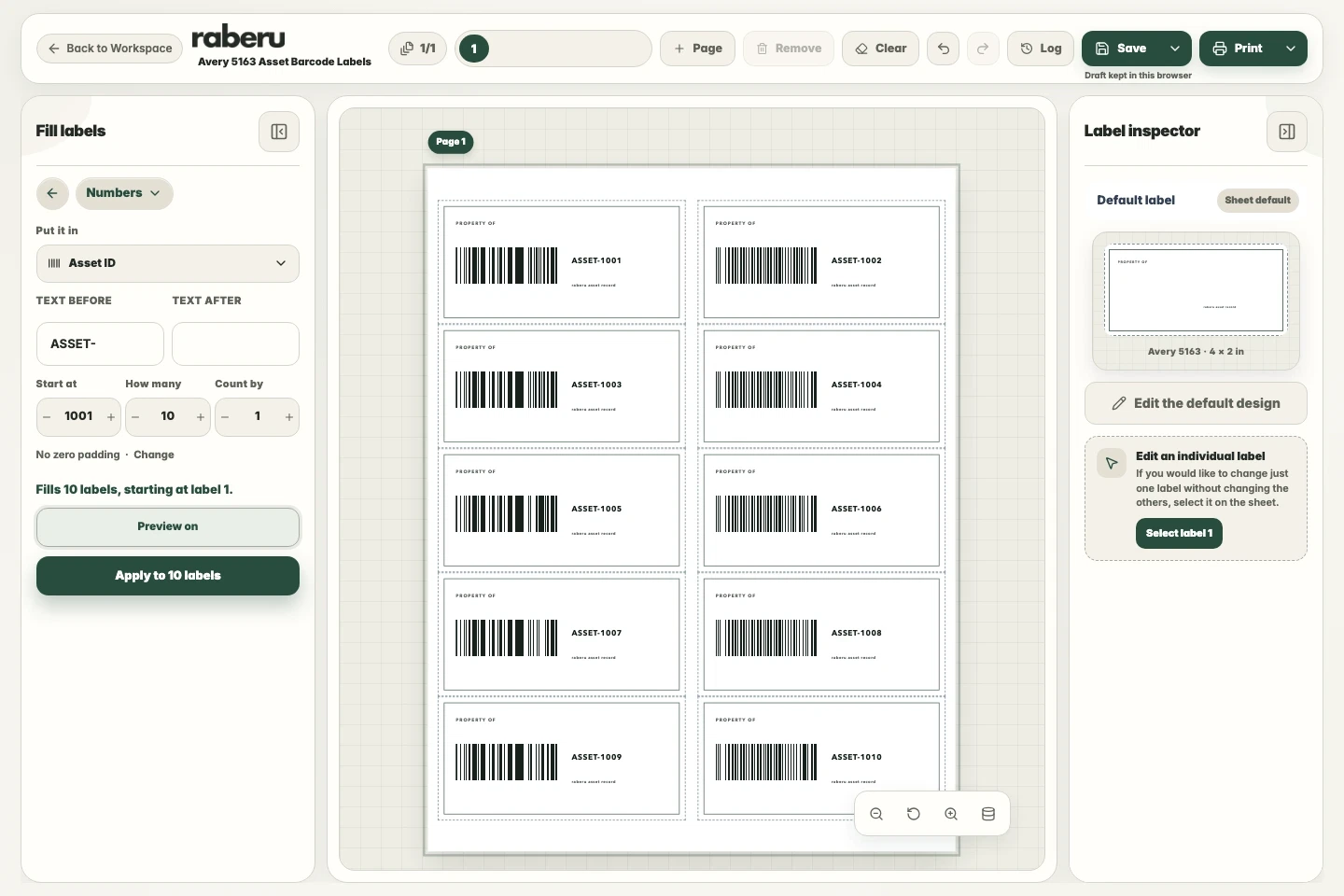Select the ASSET-1005 label
The height and width of the screenshot is (896, 1344).
561,511
